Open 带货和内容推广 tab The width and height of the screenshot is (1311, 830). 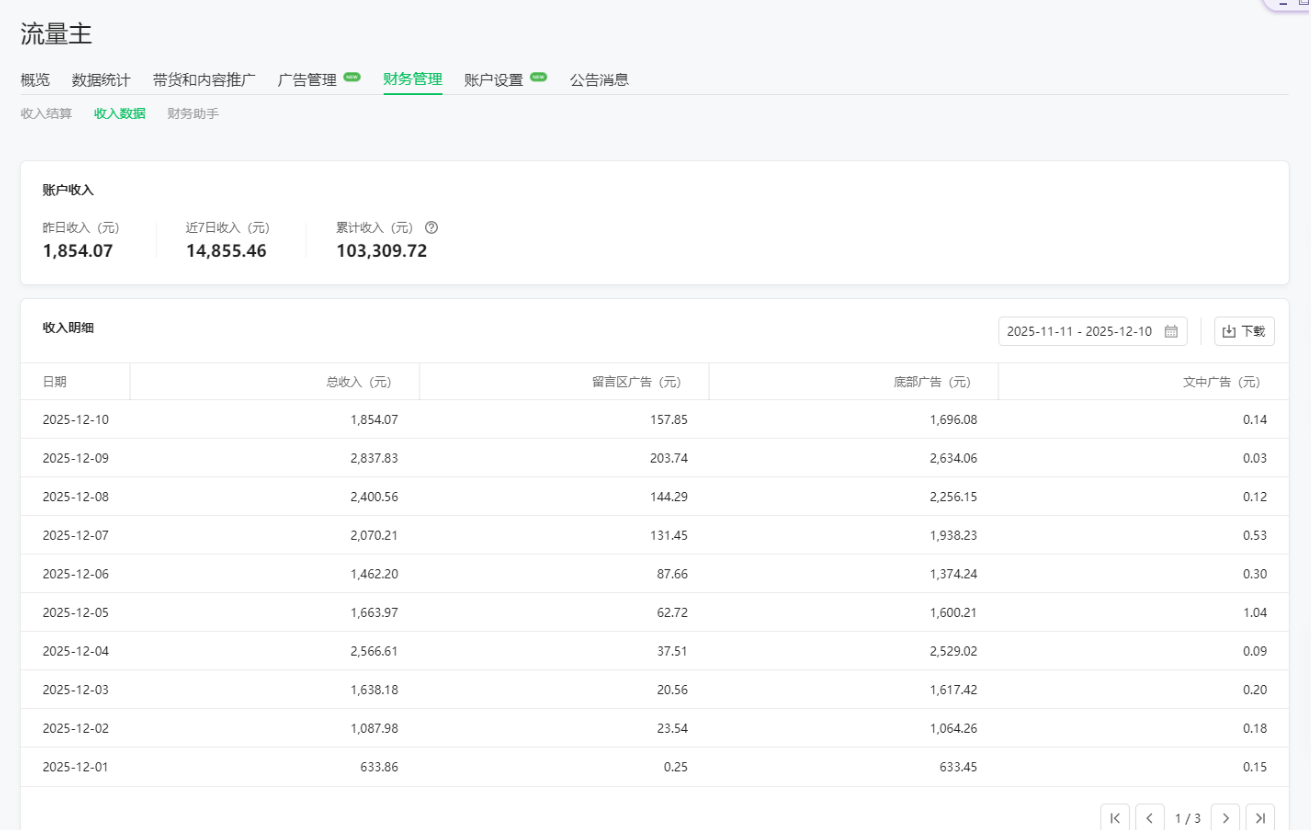pyautogui.click(x=204, y=80)
